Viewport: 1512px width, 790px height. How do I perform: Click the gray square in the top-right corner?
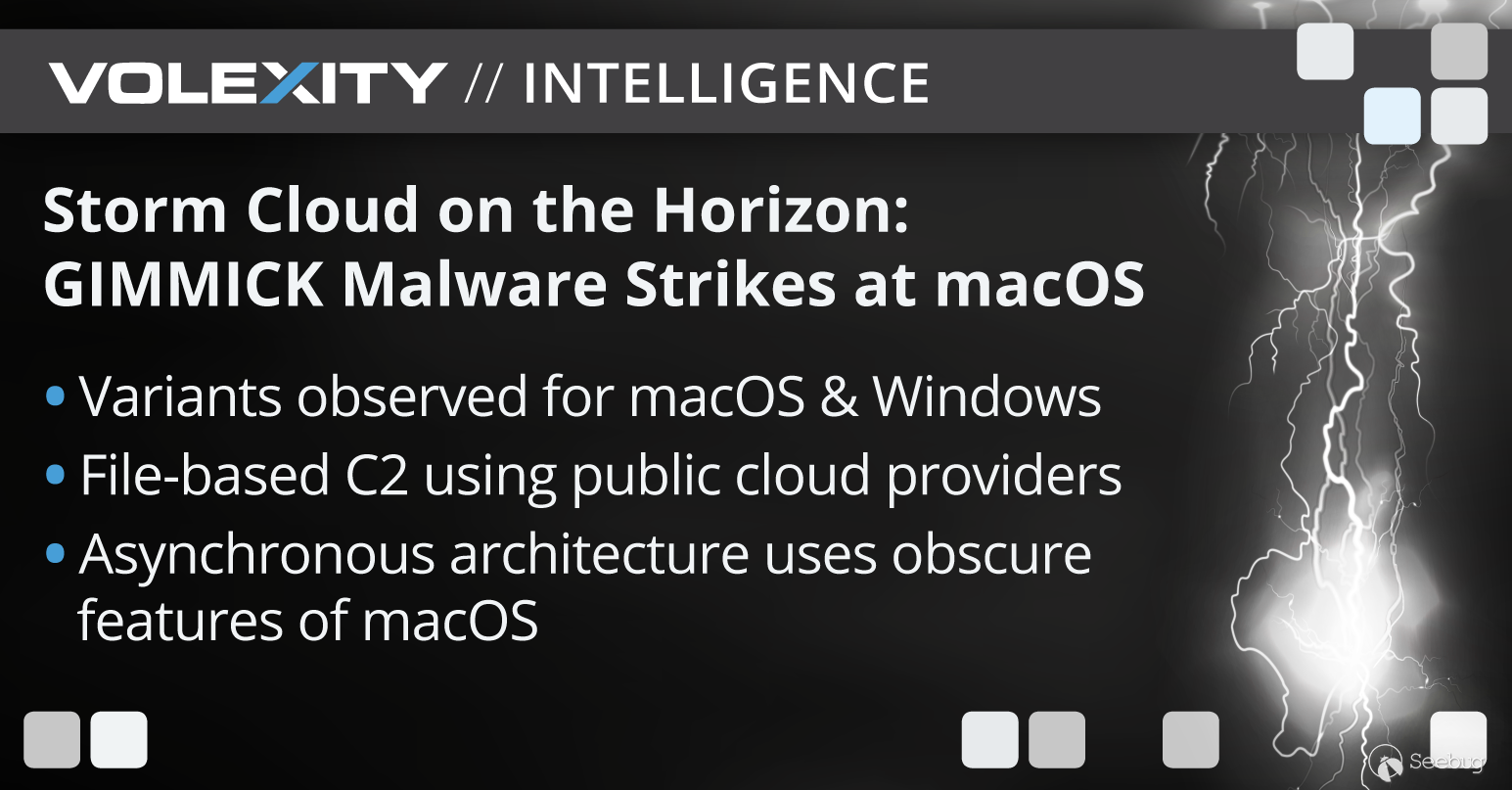click(x=1458, y=51)
